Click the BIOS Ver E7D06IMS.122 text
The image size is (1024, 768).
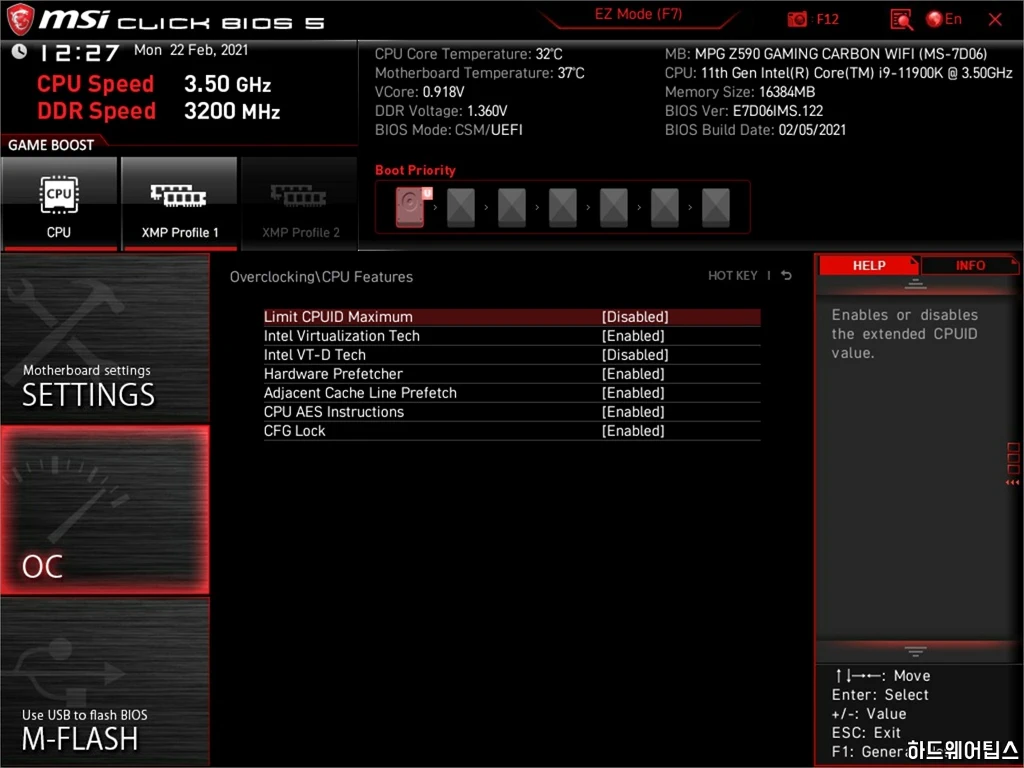744,110
